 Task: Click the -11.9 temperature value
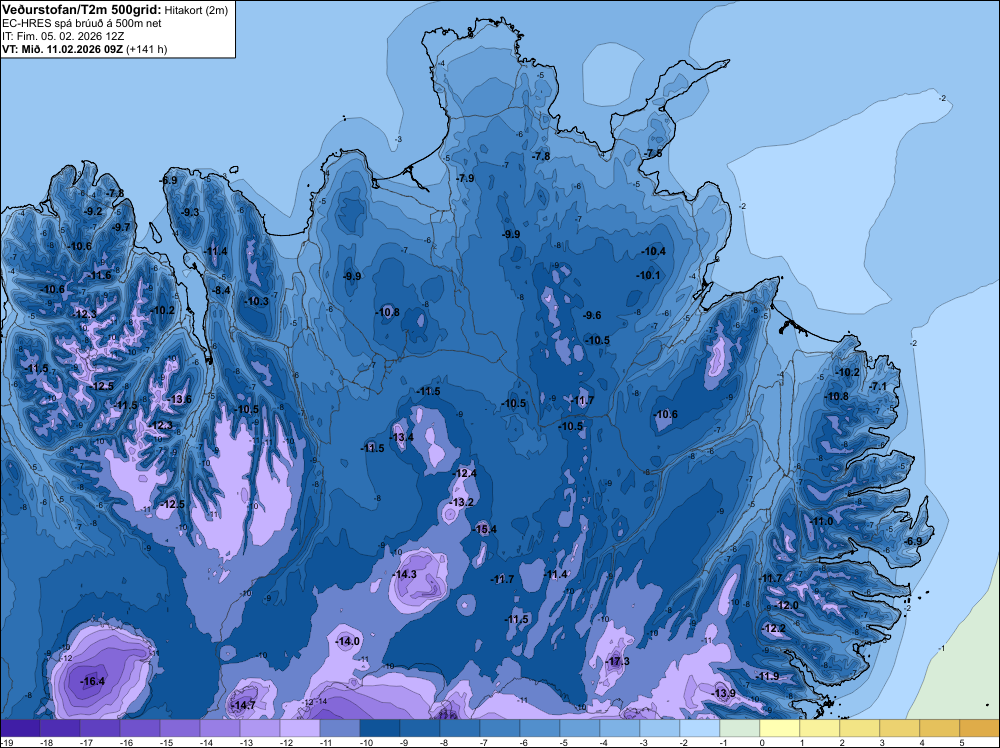click(767, 676)
